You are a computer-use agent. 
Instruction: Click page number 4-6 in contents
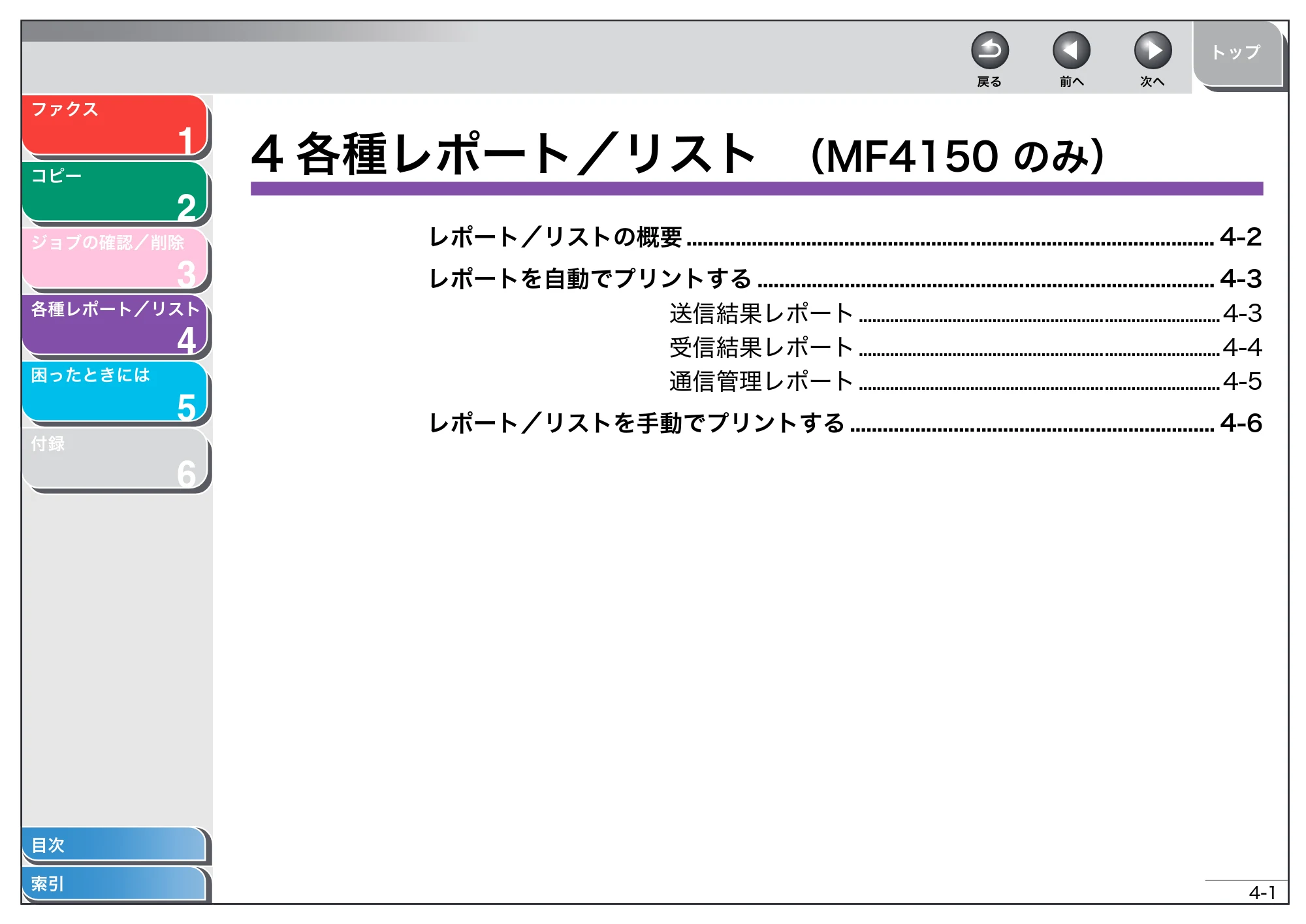(x=1241, y=423)
